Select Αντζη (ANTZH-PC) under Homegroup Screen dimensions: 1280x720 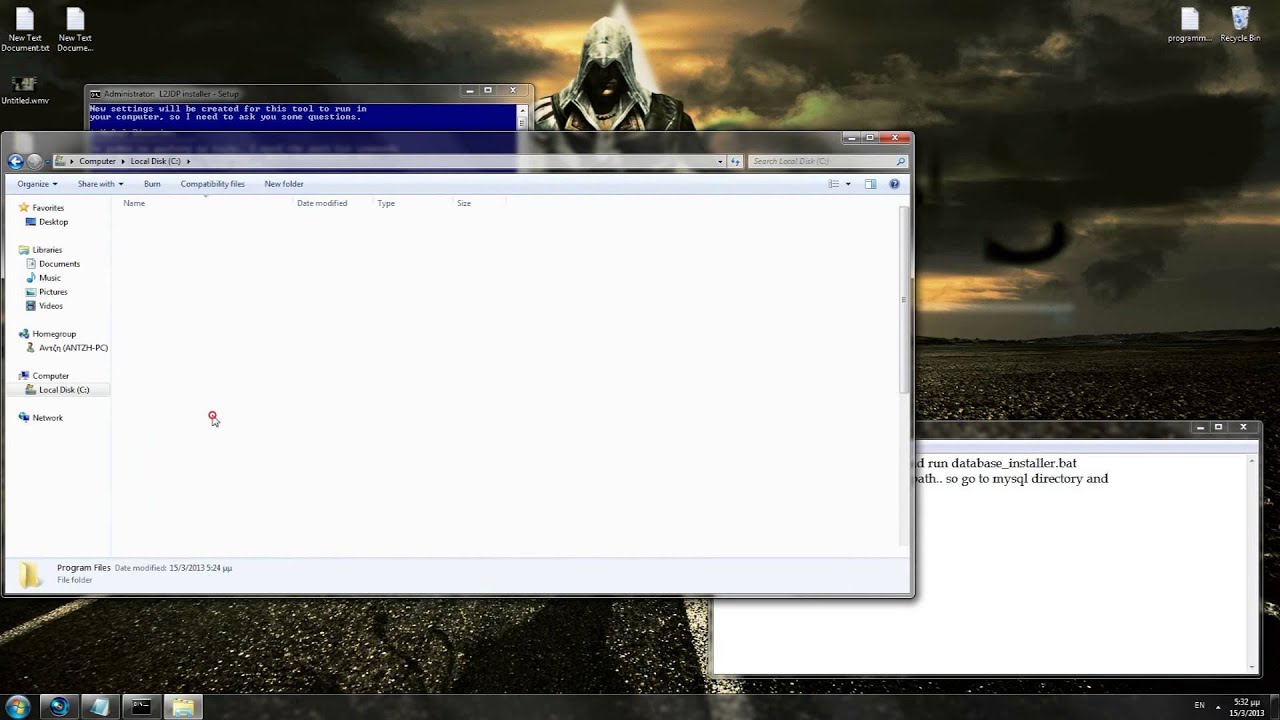coord(73,348)
